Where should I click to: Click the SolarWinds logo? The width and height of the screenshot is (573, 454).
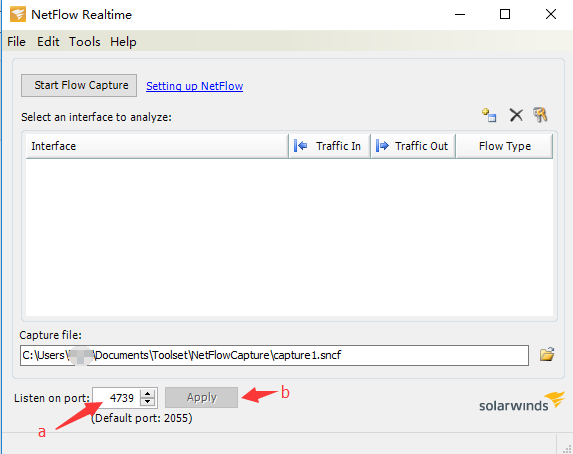coord(522,402)
